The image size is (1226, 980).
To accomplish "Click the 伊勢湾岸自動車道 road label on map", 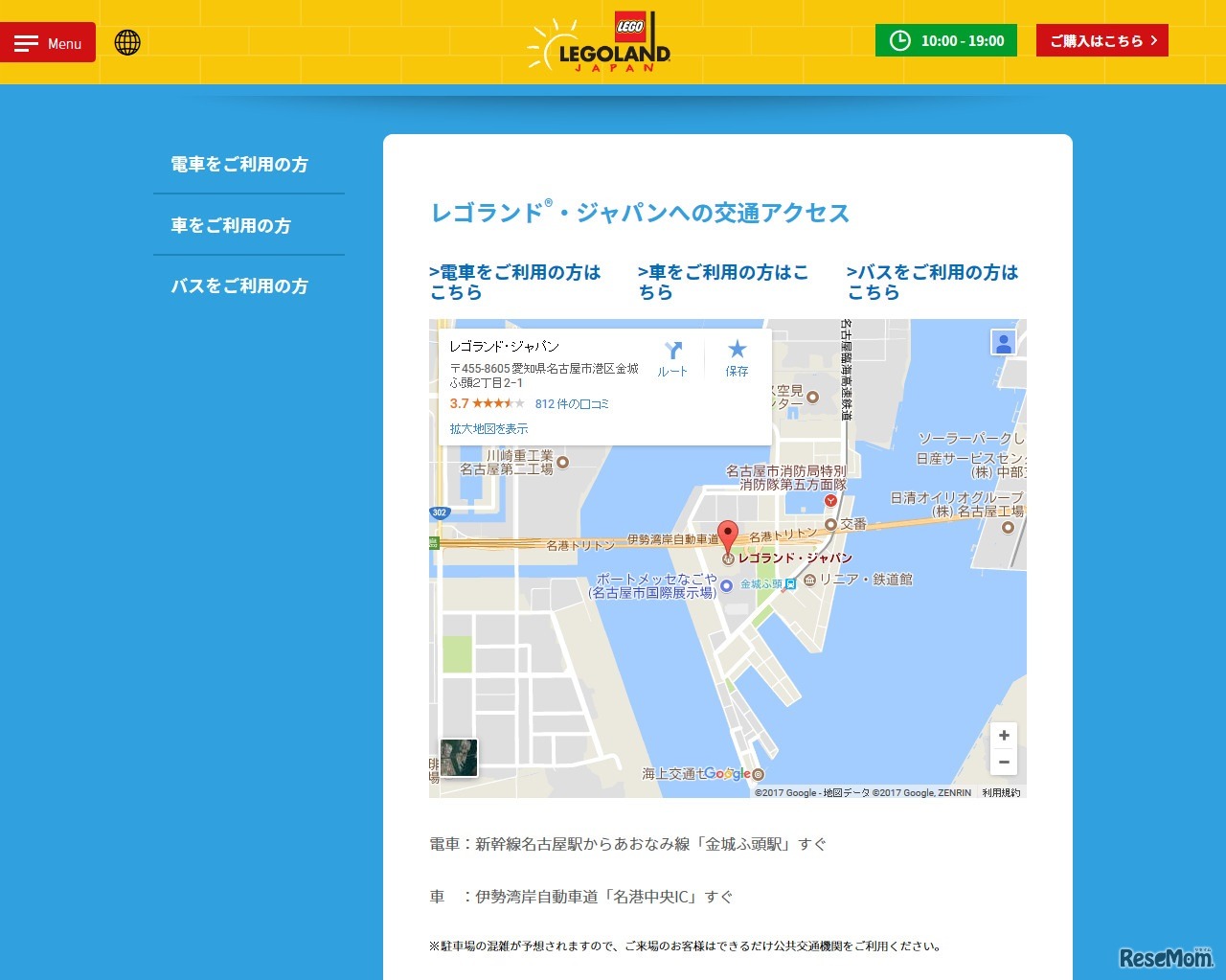I will pyautogui.click(x=672, y=540).
